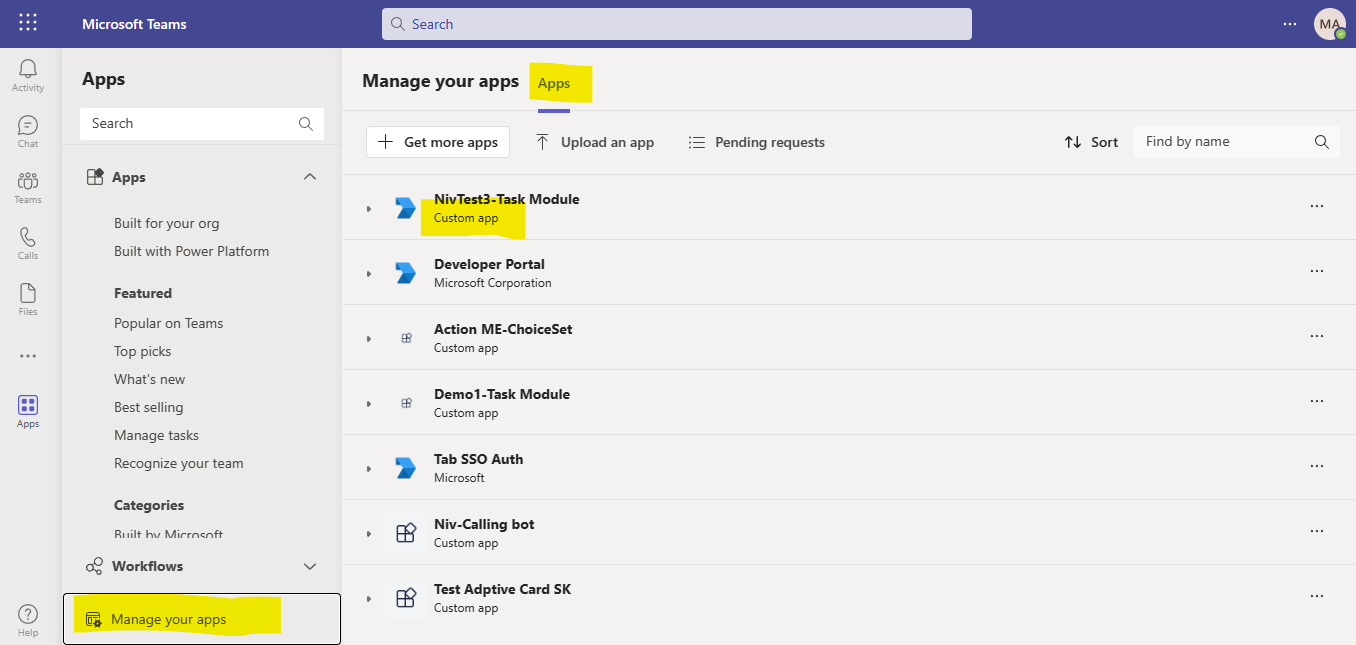This screenshot has height=645, width=1356.
Task: Click the waffle app launcher icon
Action: (27, 23)
